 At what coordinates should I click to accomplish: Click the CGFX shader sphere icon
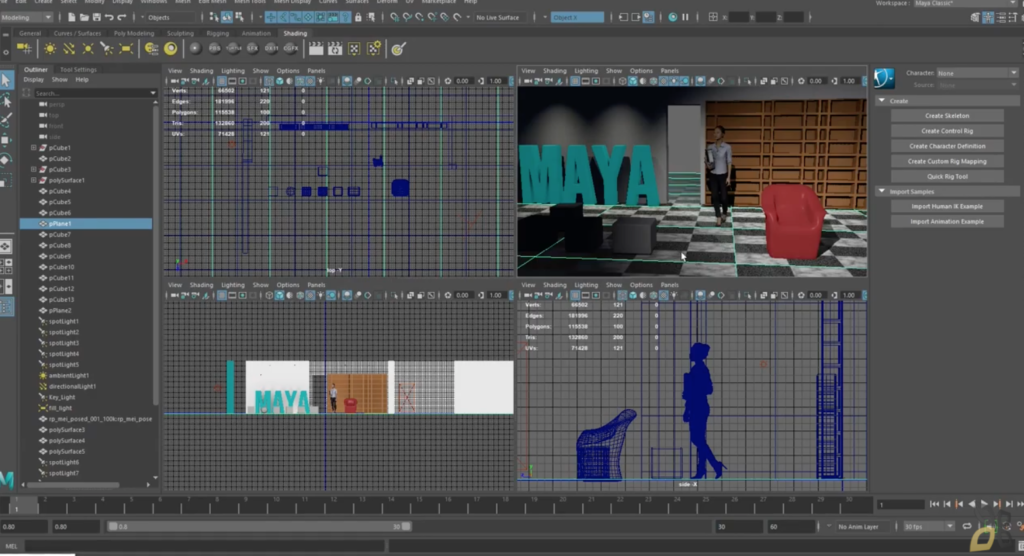(x=290, y=49)
